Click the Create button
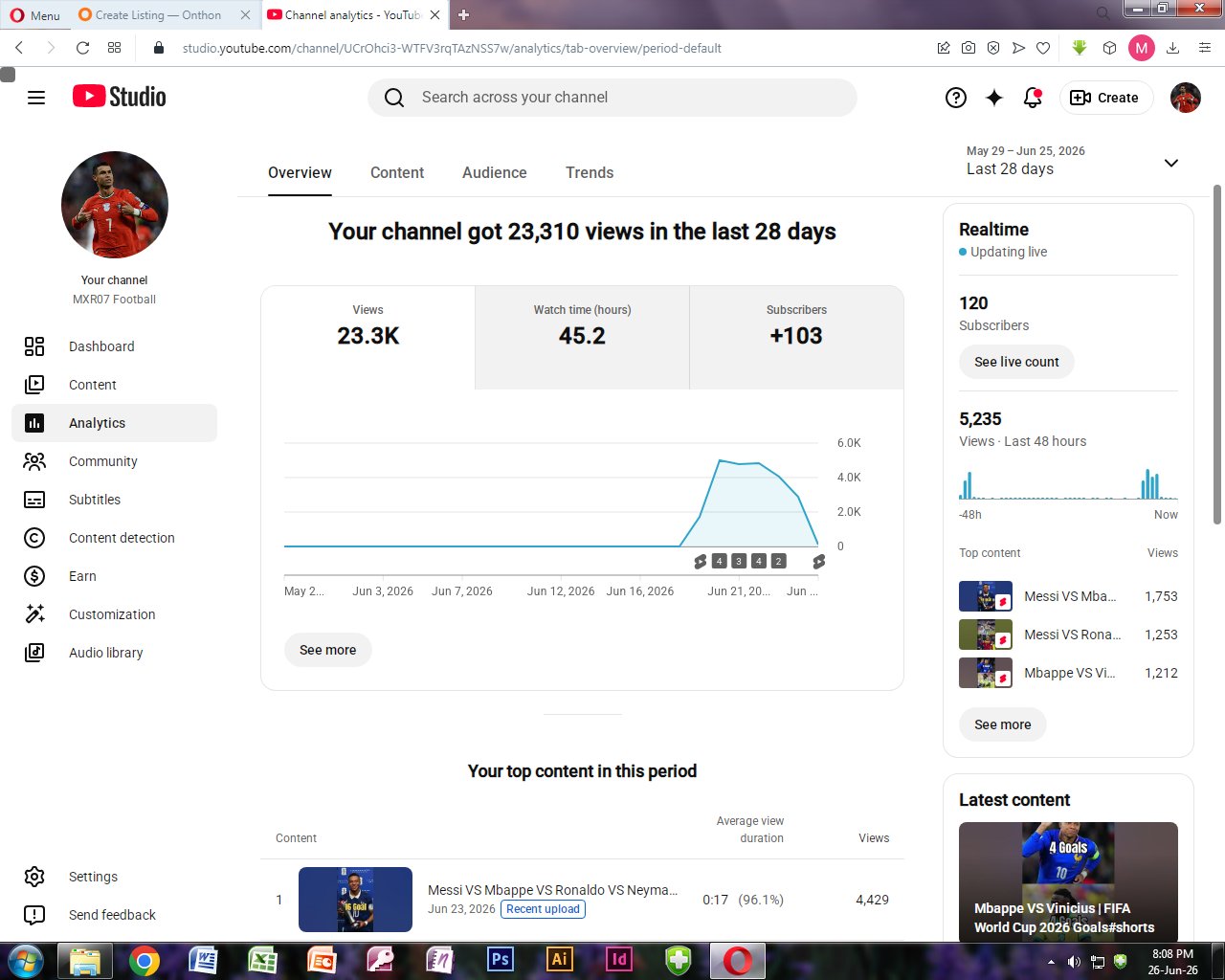This screenshot has width=1225, height=980. pyautogui.click(x=1104, y=98)
